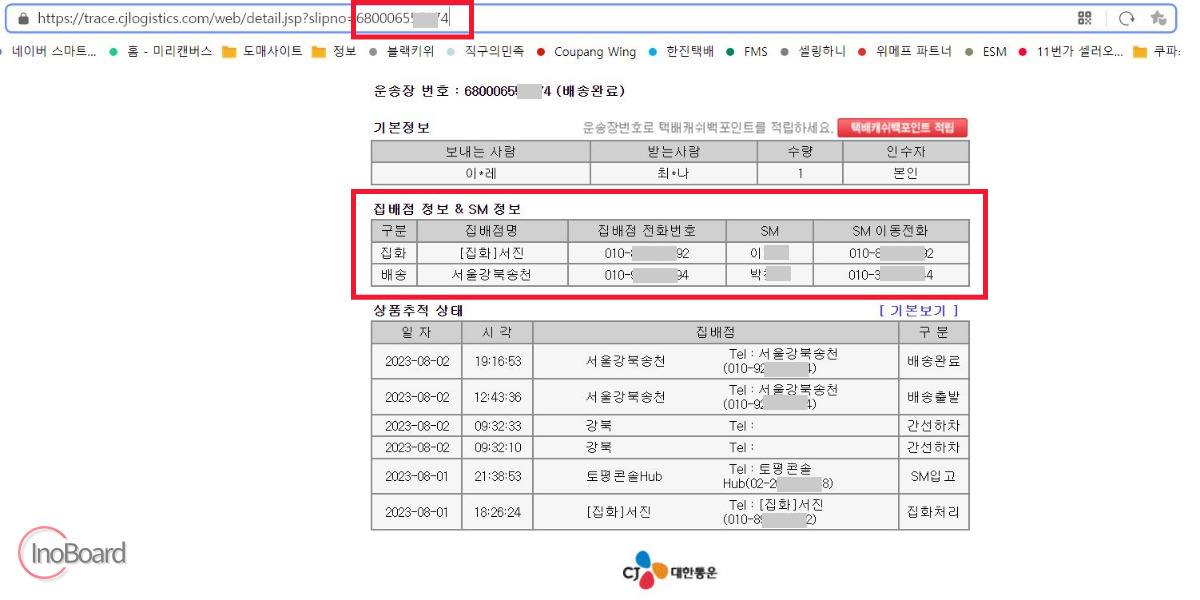Click the 운송장번호로 택배캐쉬백포인트를 적립하세요 text

click(708, 128)
